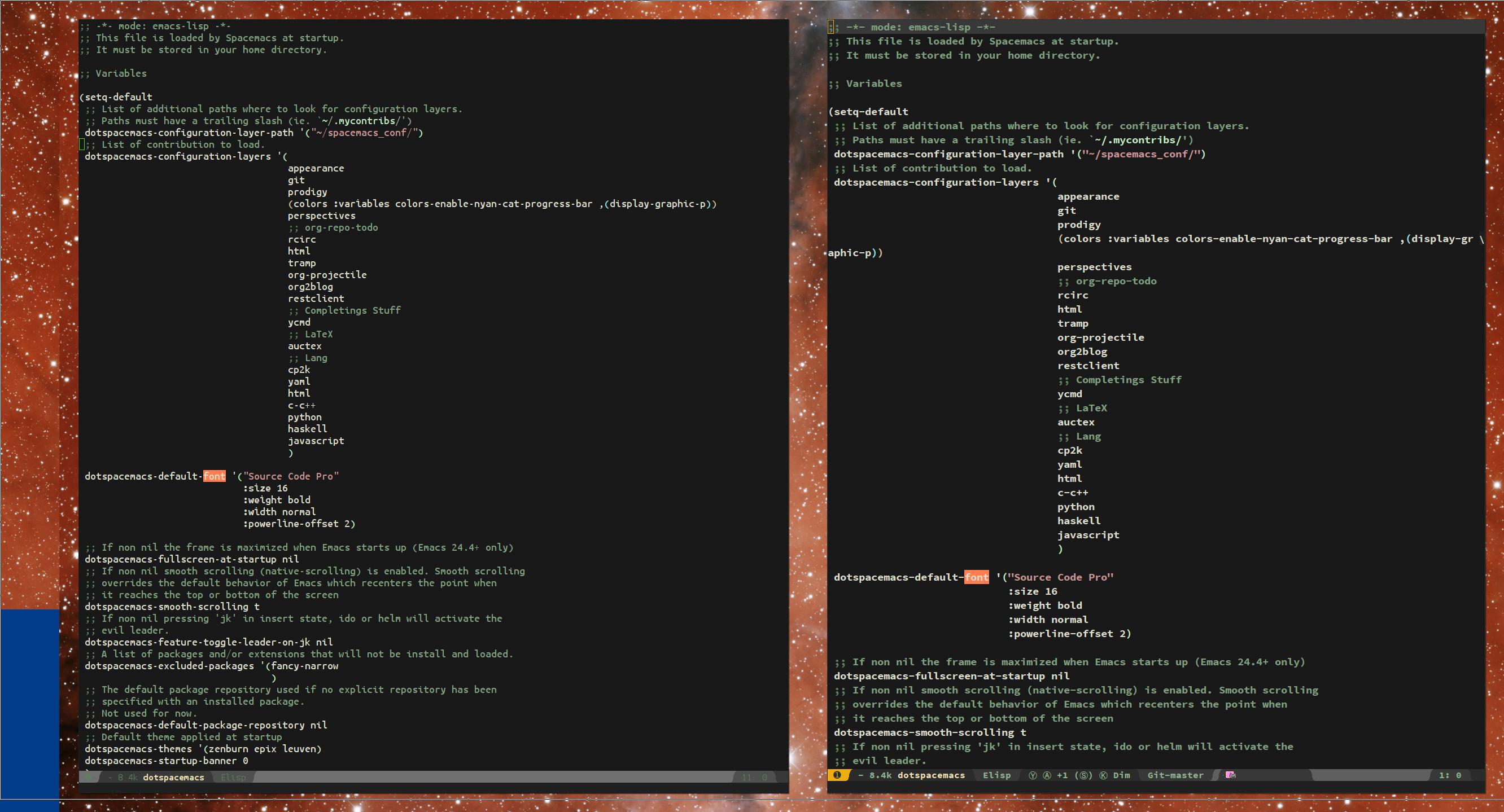The image size is (1504, 812).
Task: Click 'org2blog' layer in left window
Action: [x=310, y=287]
